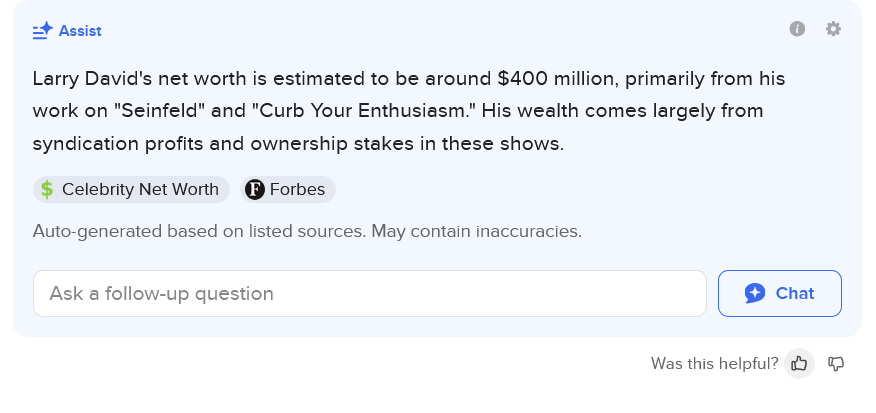
Task: Open the info icon in the Assist header
Action: (797, 29)
